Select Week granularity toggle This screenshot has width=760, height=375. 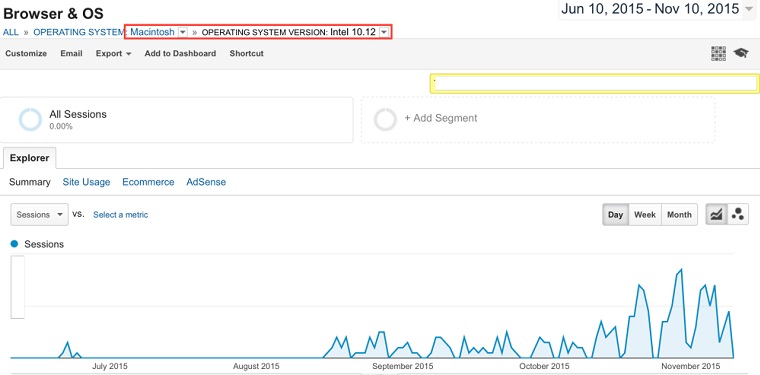pyautogui.click(x=645, y=215)
